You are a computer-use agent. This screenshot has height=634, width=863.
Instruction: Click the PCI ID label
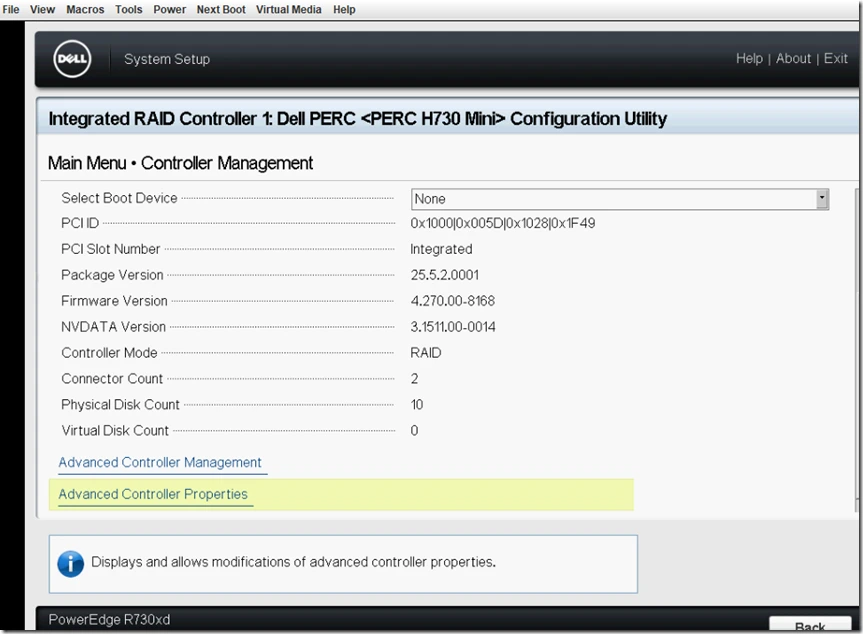coord(80,223)
